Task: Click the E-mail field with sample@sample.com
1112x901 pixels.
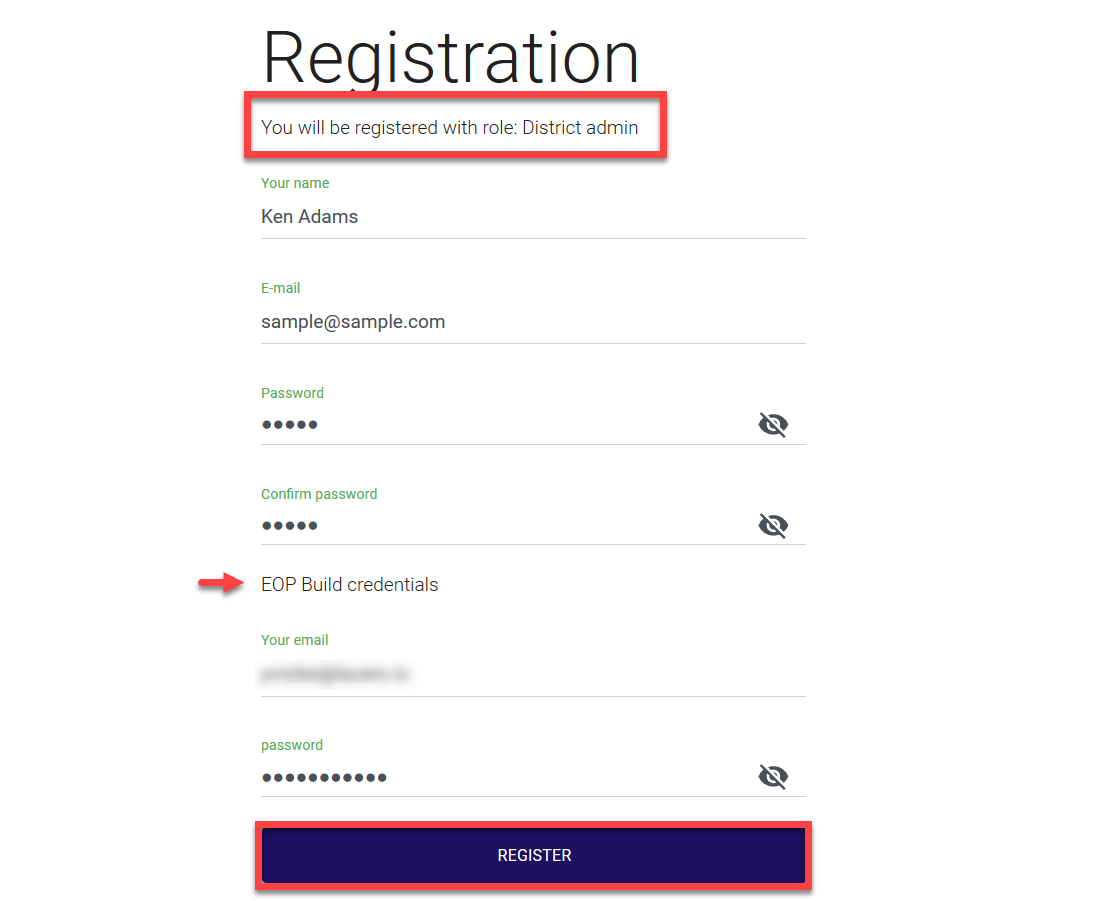Action: coord(500,322)
